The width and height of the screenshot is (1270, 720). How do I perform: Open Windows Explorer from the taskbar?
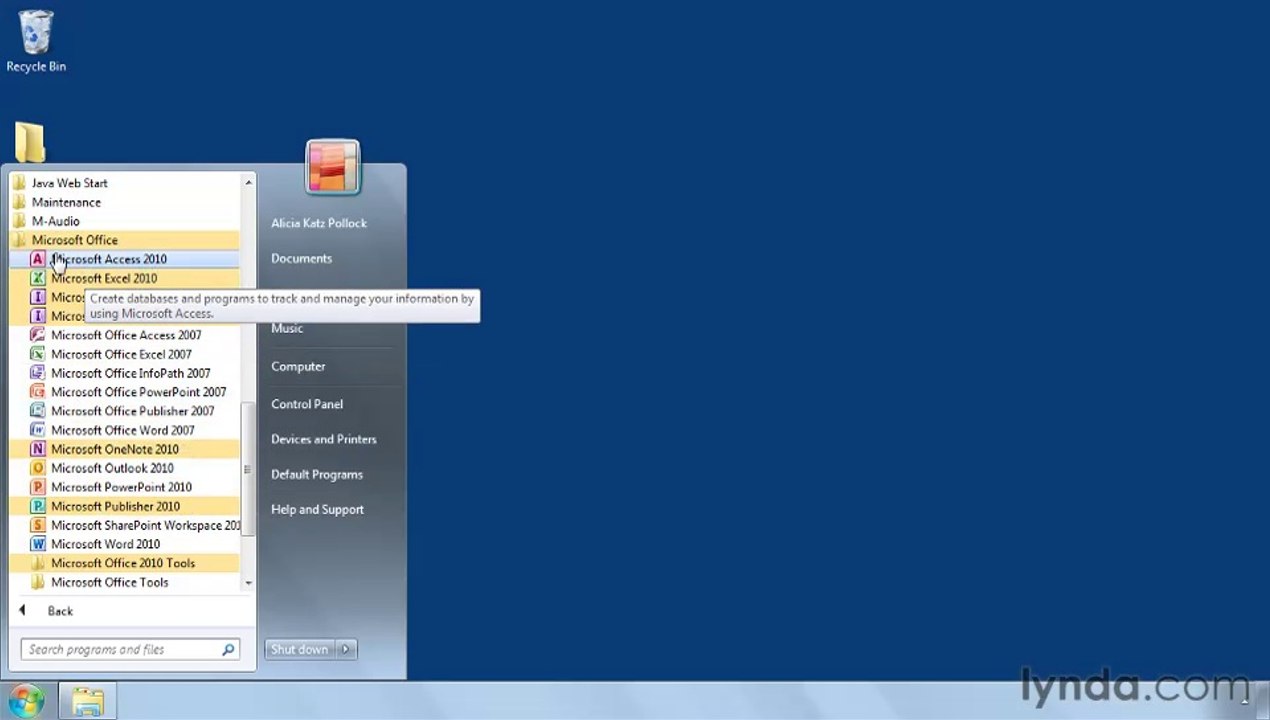(x=88, y=701)
